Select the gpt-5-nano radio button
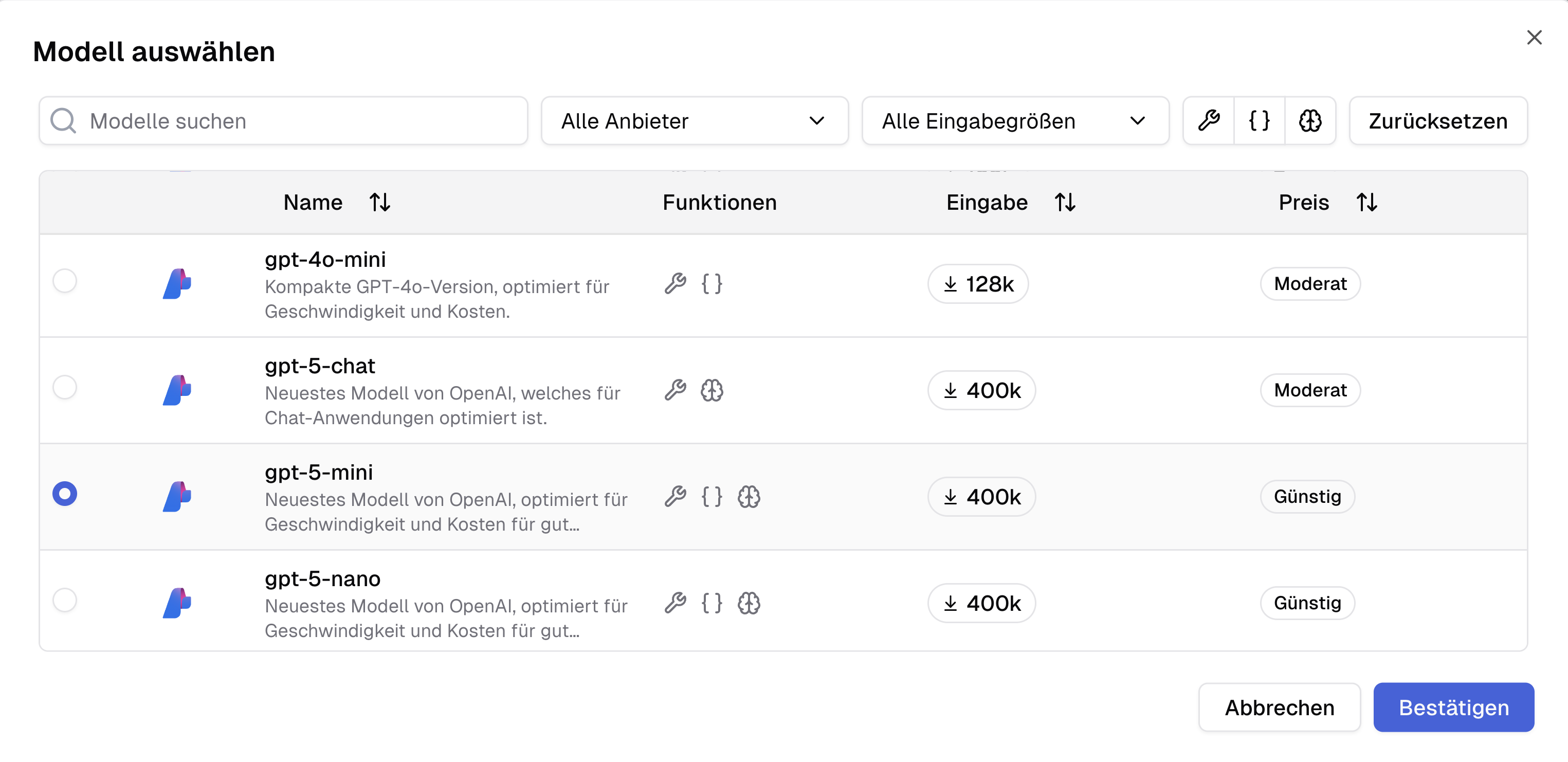 [x=65, y=600]
